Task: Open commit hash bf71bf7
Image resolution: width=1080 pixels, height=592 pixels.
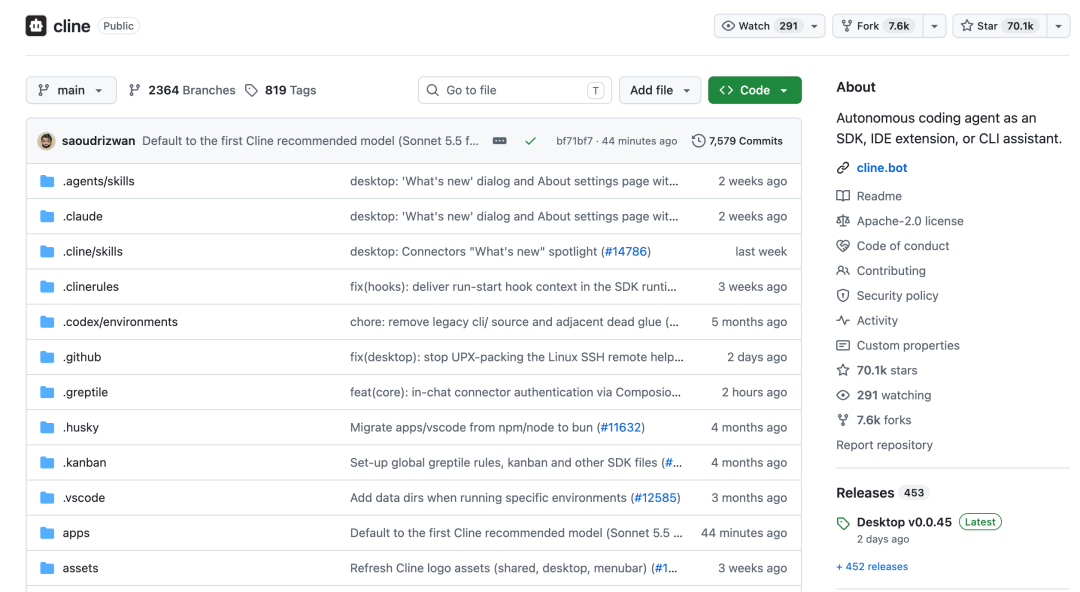Action: pyautogui.click(x=574, y=141)
